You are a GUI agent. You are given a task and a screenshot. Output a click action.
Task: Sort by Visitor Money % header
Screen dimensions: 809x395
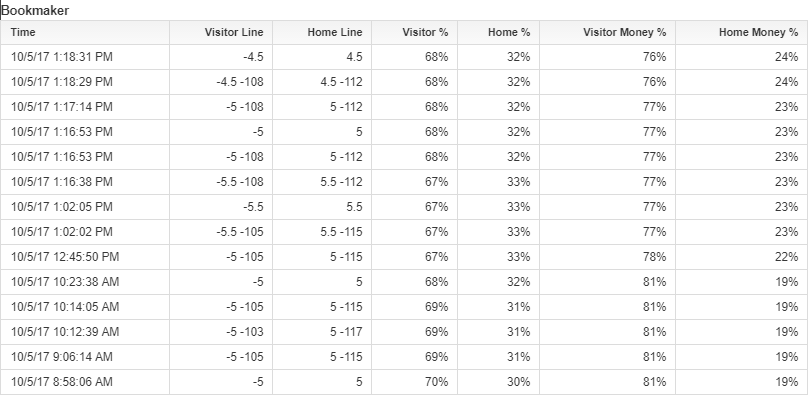(x=607, y=32)
